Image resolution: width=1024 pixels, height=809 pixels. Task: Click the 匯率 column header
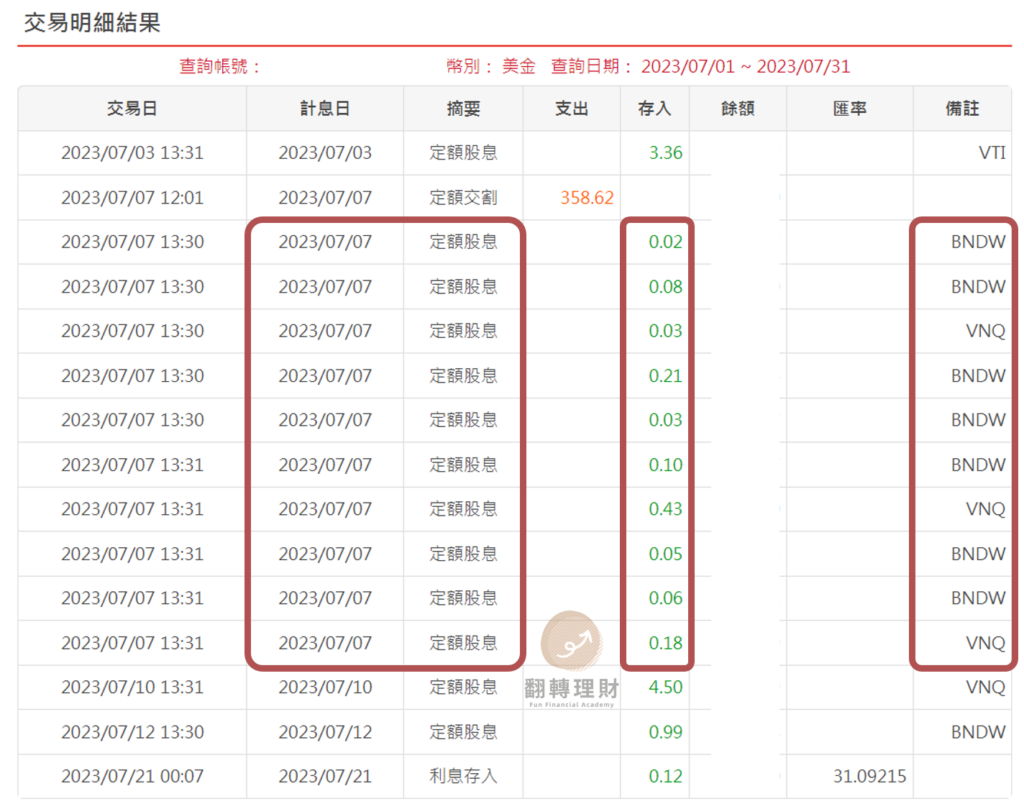tap(850, 108)
